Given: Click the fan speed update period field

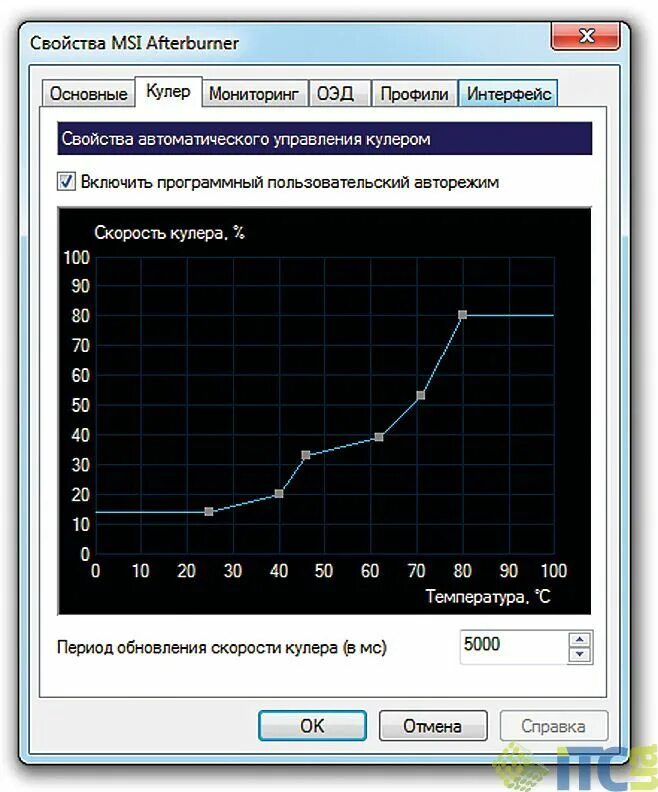Looking at the screenshot, I should tap(514, 647).
